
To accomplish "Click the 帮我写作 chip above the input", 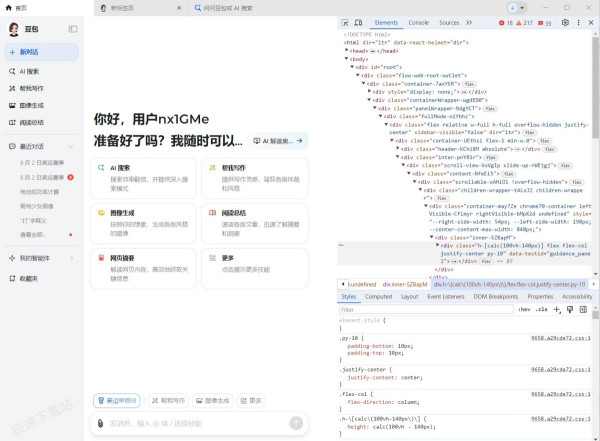I will 168,401.
